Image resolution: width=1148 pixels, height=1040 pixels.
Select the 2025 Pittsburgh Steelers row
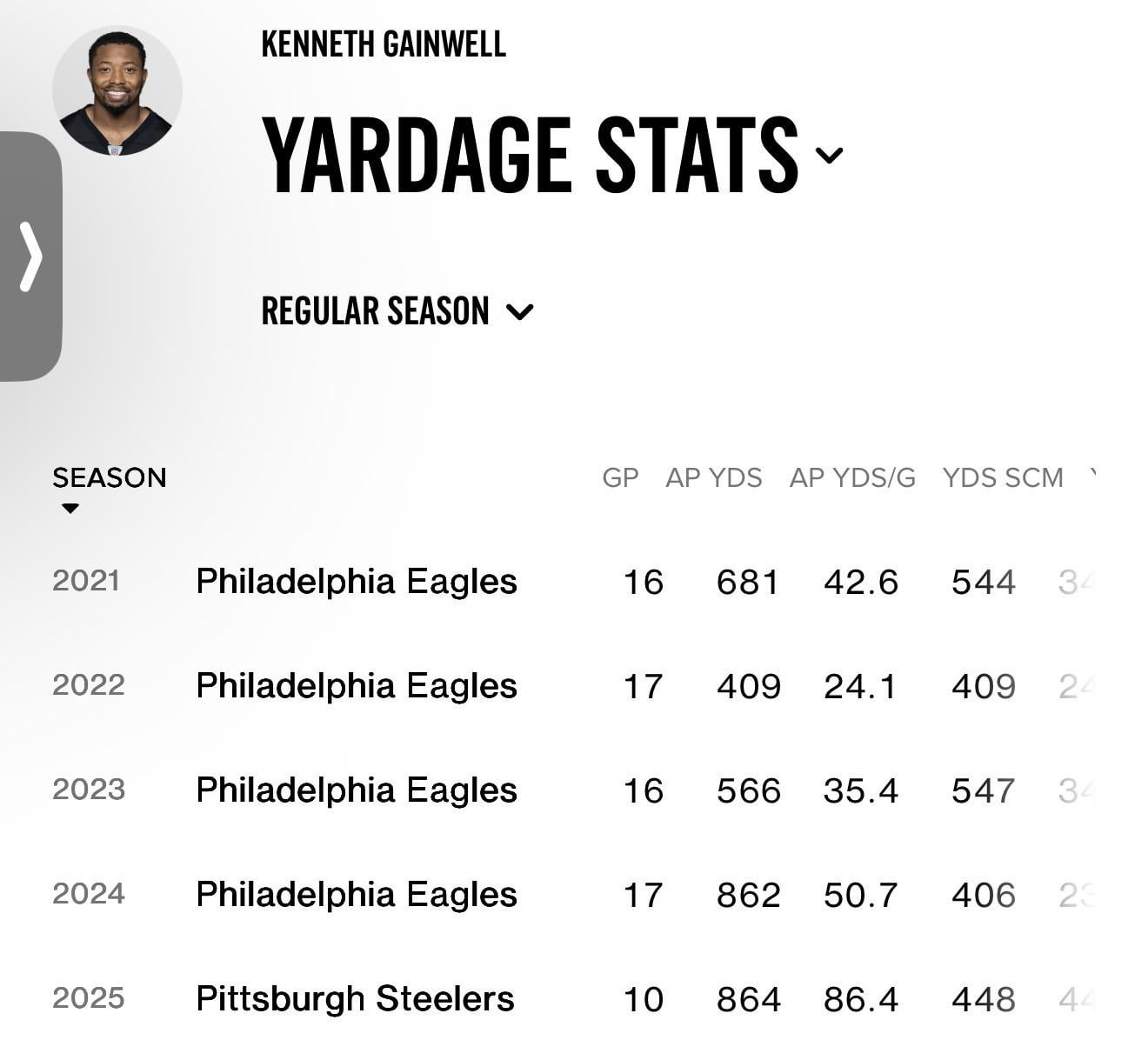coord(355,999)
